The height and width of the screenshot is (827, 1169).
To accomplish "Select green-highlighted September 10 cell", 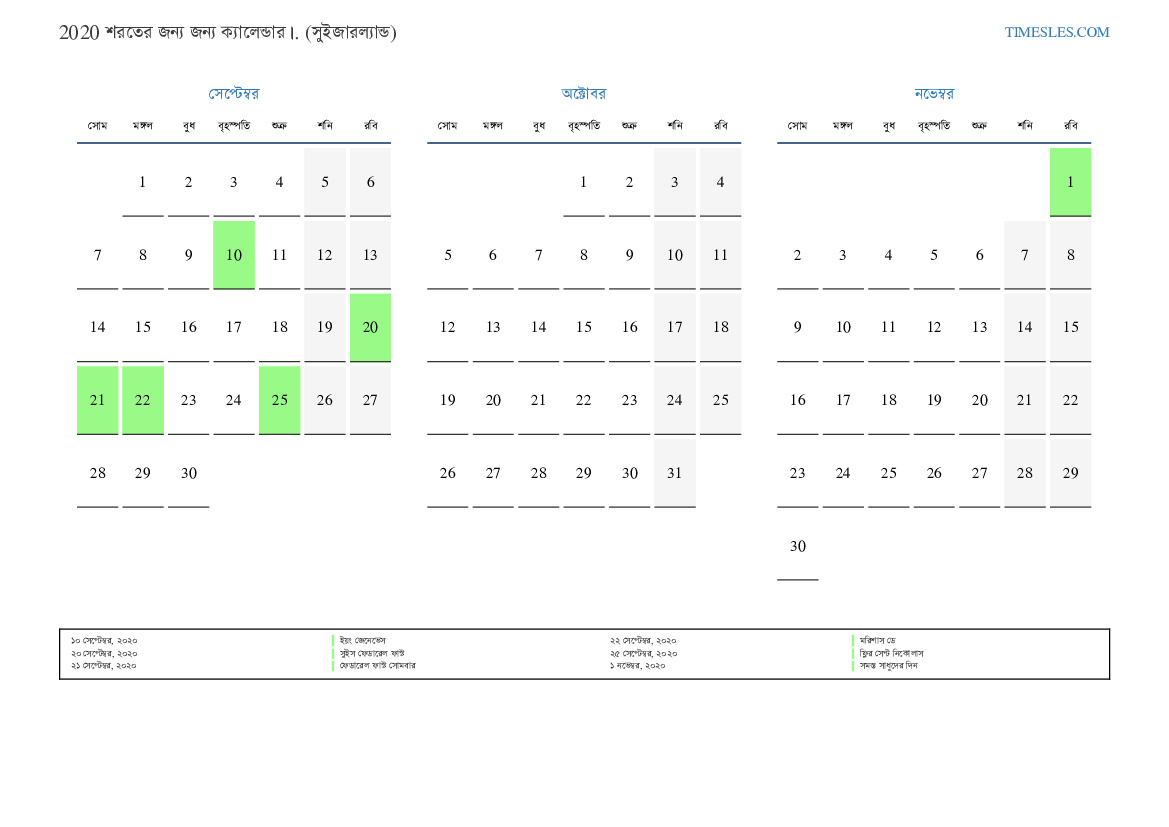I will coord(234,255).
